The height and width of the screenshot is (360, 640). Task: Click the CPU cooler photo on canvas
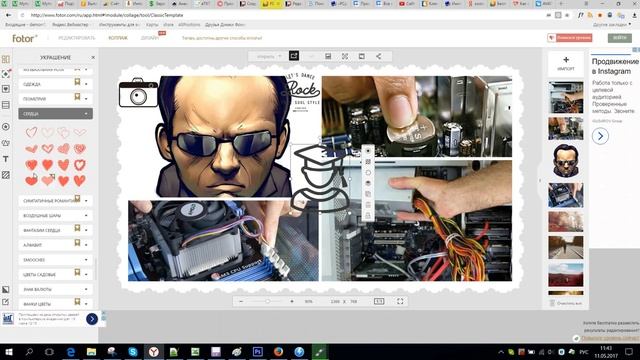pos(223,240)
